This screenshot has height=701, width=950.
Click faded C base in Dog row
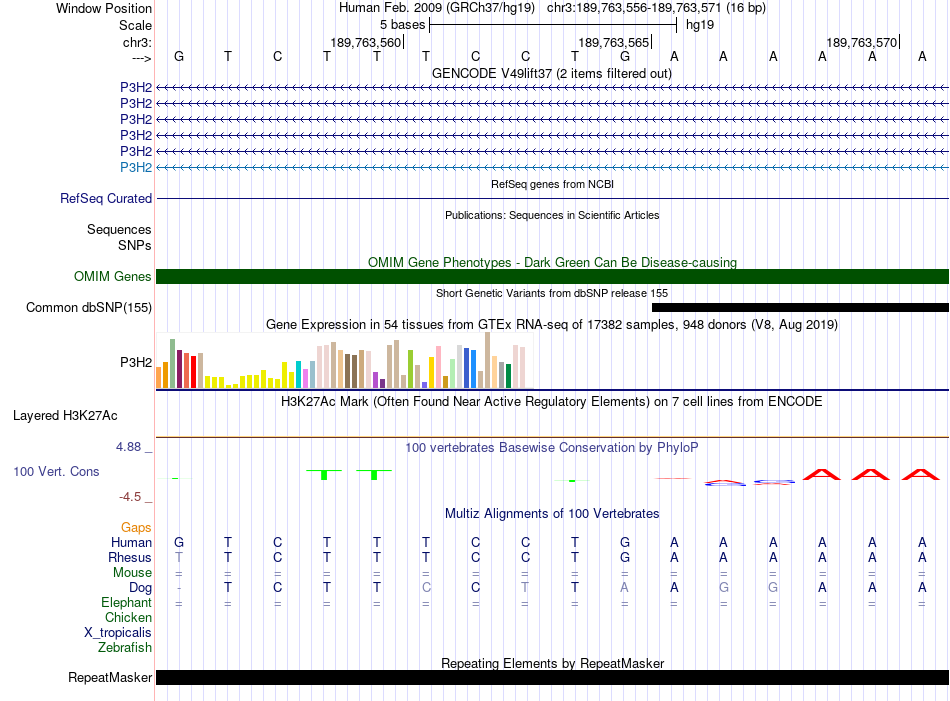pos(426,587)
